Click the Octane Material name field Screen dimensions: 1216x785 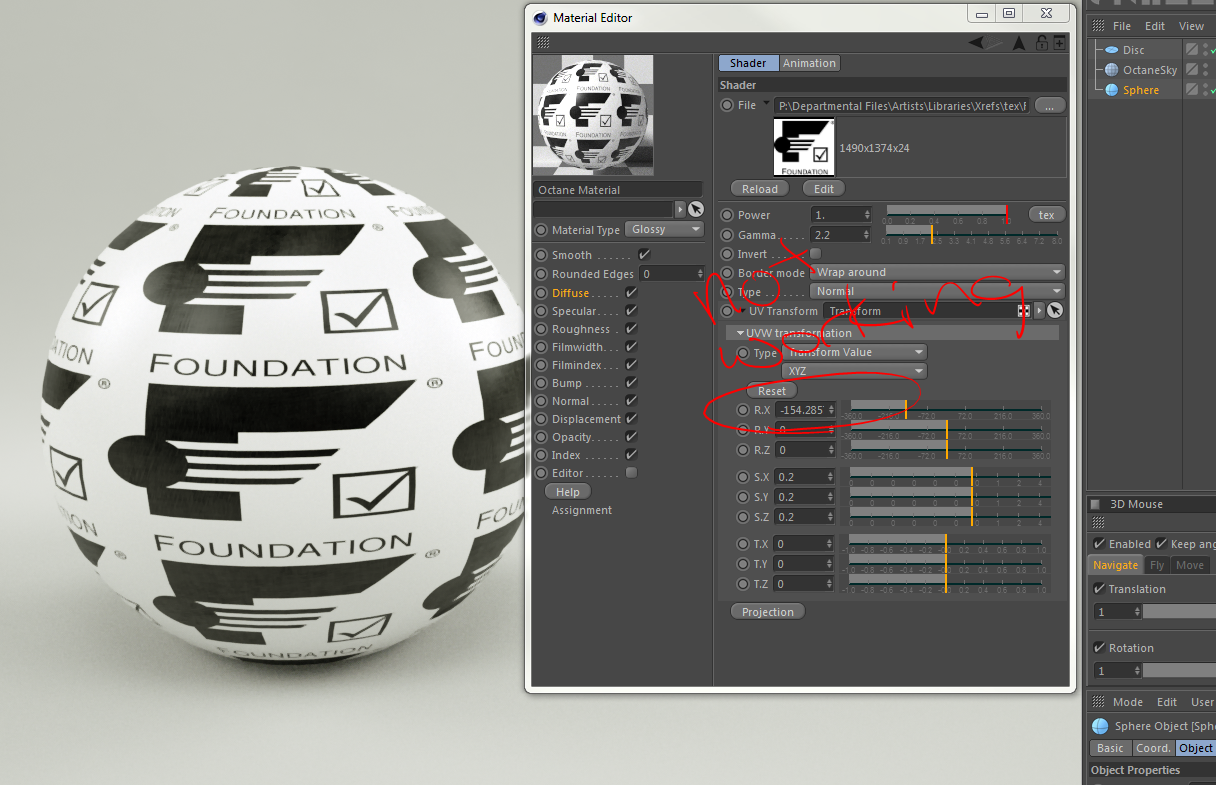[x=617, y=190]
